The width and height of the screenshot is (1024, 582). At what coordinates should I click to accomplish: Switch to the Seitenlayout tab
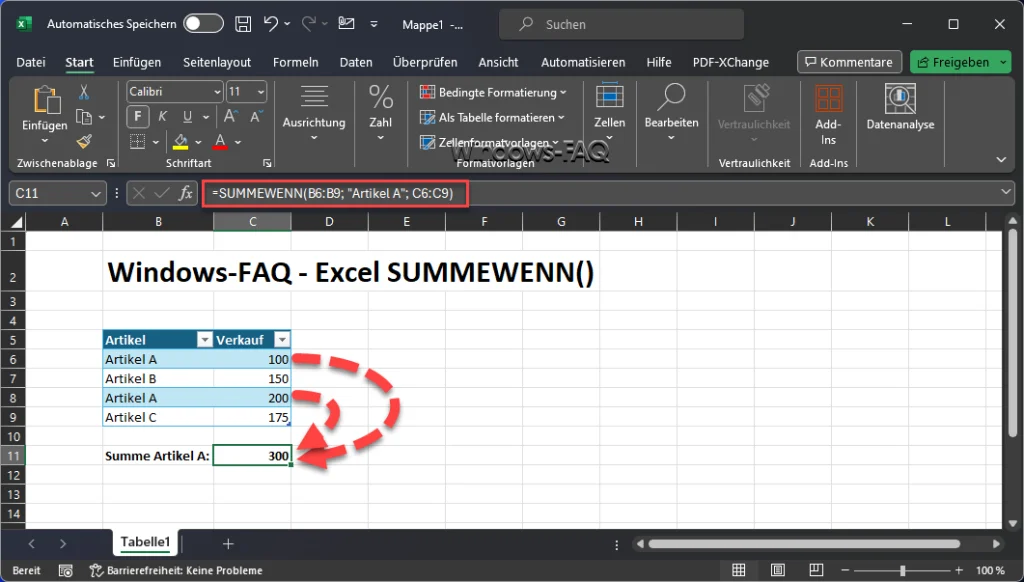point(217,62)
